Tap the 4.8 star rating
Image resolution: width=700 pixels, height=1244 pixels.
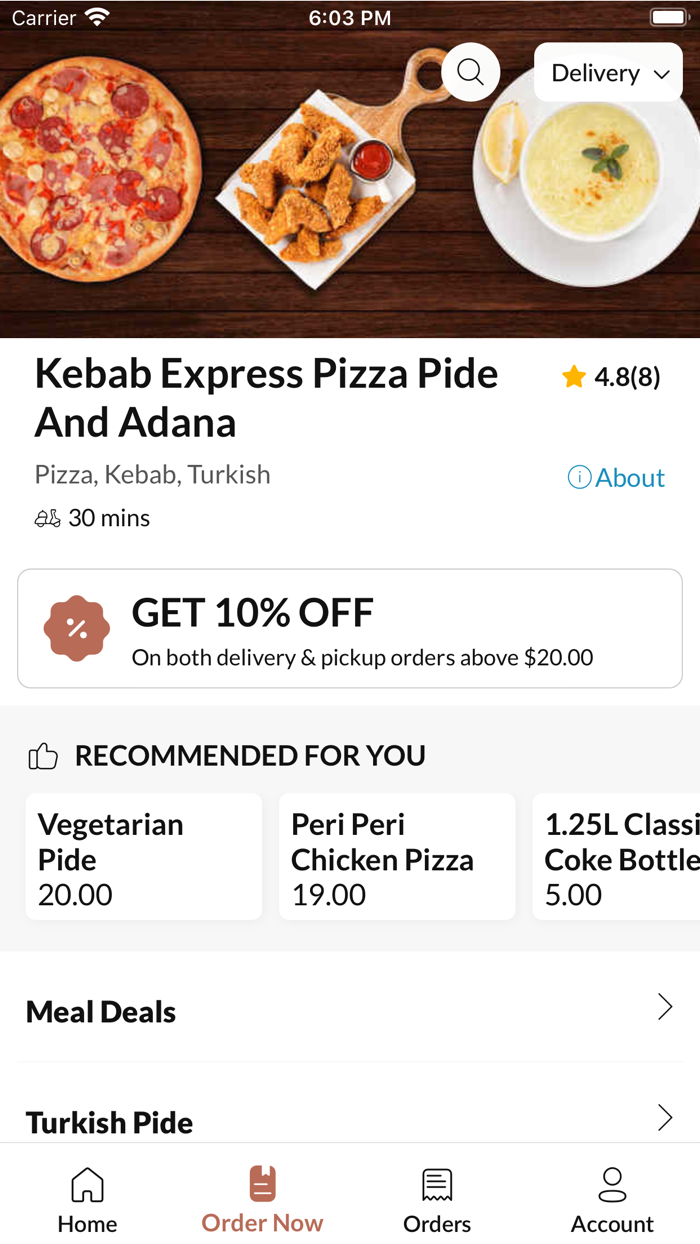click(612, 376)
